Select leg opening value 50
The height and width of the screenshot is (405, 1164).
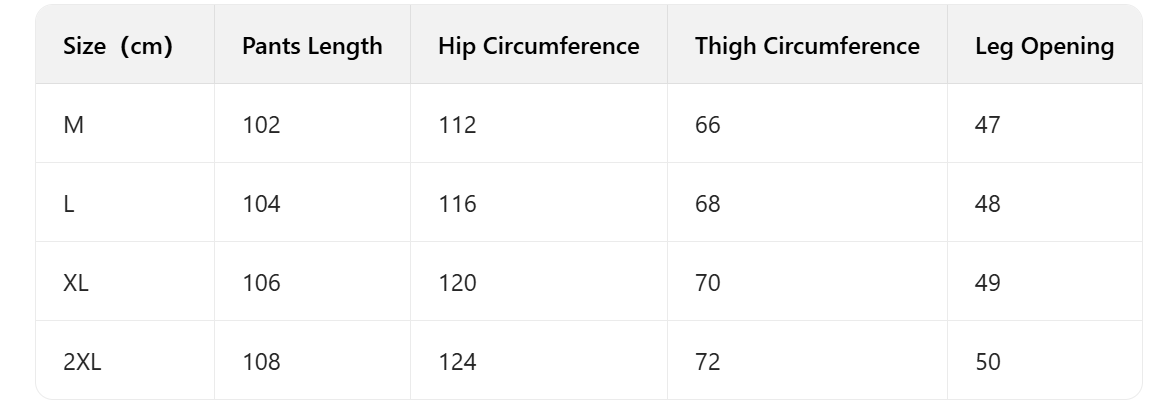988,362
